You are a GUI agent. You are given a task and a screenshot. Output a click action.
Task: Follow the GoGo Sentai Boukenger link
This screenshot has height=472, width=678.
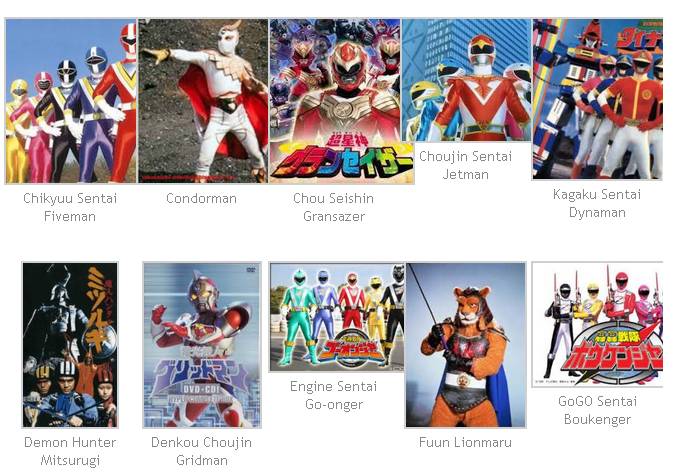[x=598, y=410]
